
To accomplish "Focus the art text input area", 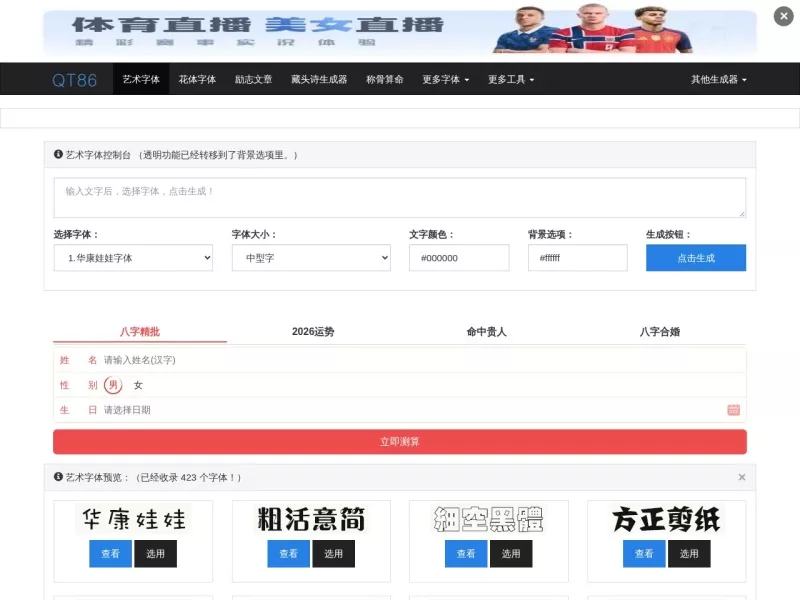I will tap(399, 197).
